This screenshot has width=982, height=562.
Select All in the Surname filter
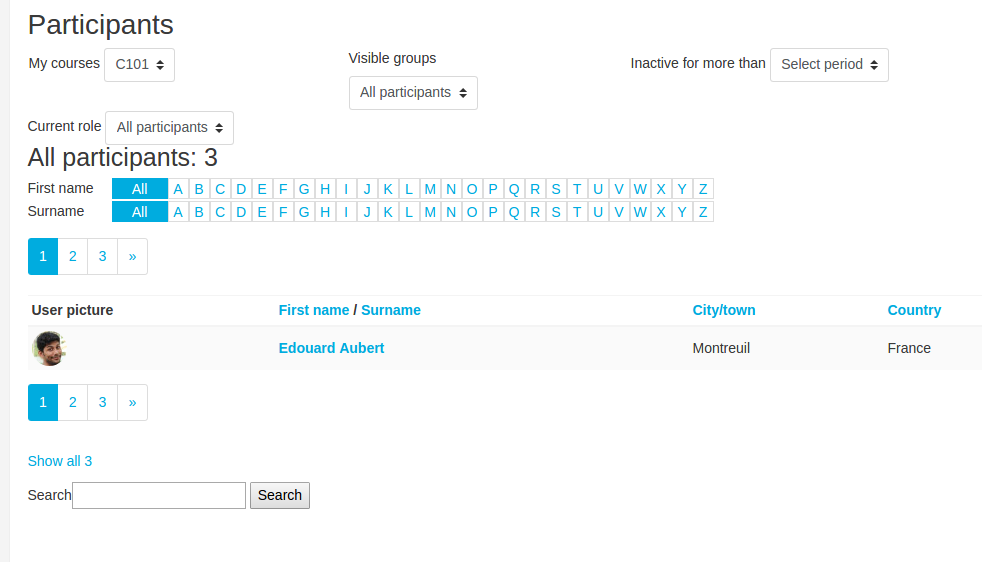click(x=140, y=212)
